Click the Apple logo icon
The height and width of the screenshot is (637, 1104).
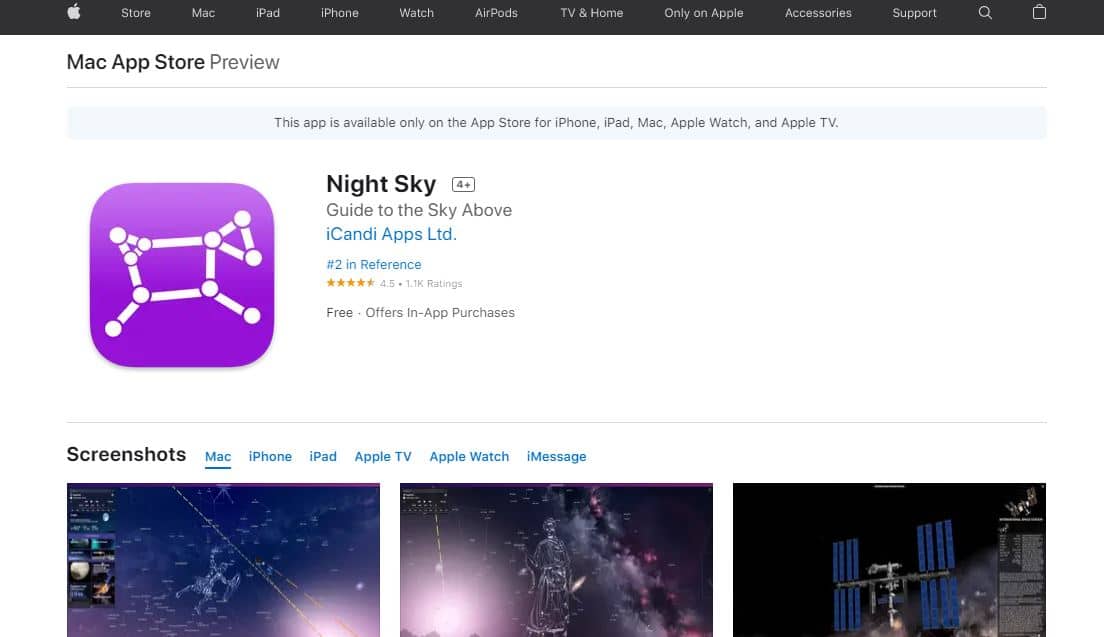(74, 12)
